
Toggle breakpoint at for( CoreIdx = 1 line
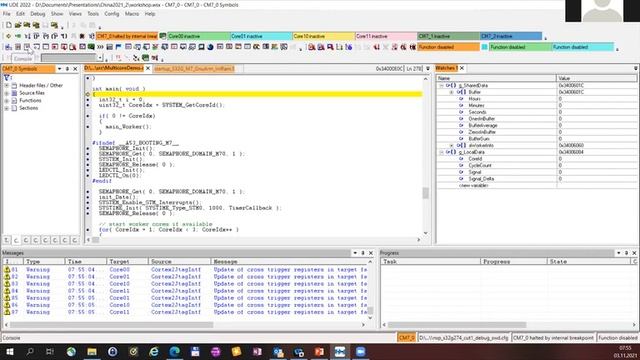(88, 230)
